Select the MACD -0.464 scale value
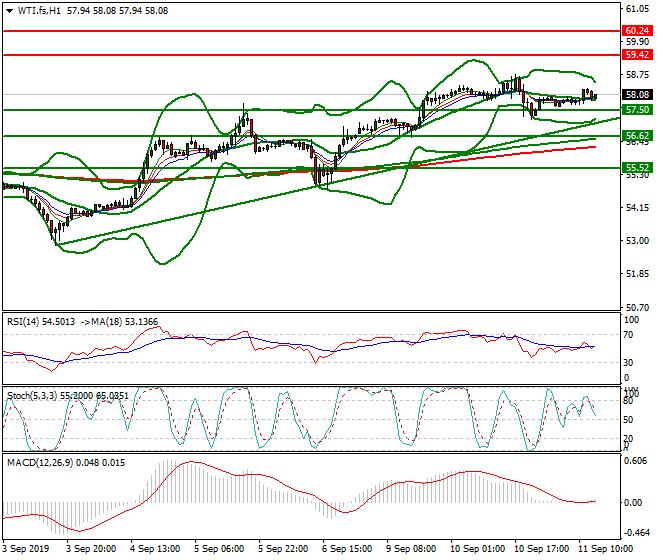Viewport: 660px width, 560px height. (x=636, y=533)
